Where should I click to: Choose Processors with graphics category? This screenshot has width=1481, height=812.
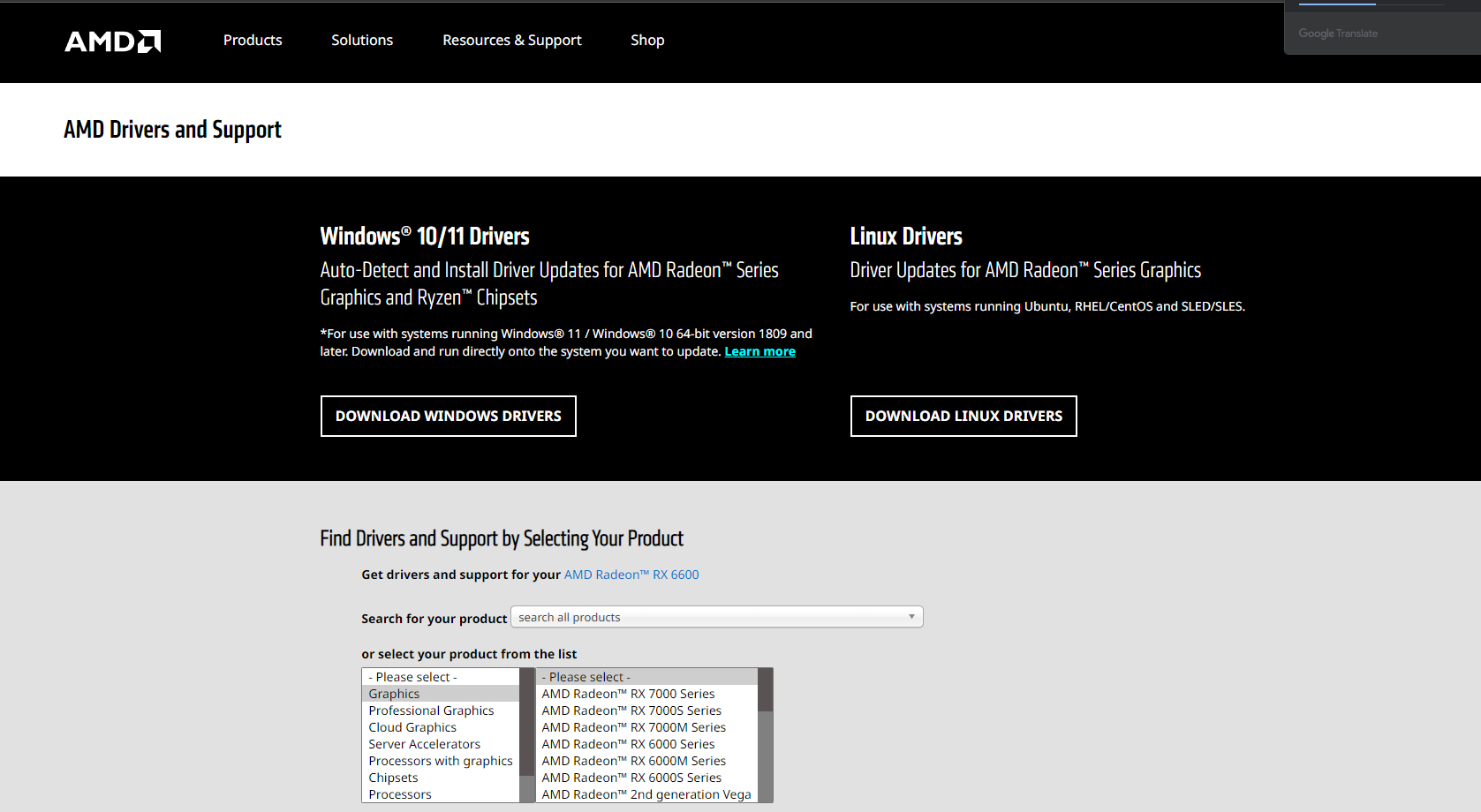coord(441,761)
